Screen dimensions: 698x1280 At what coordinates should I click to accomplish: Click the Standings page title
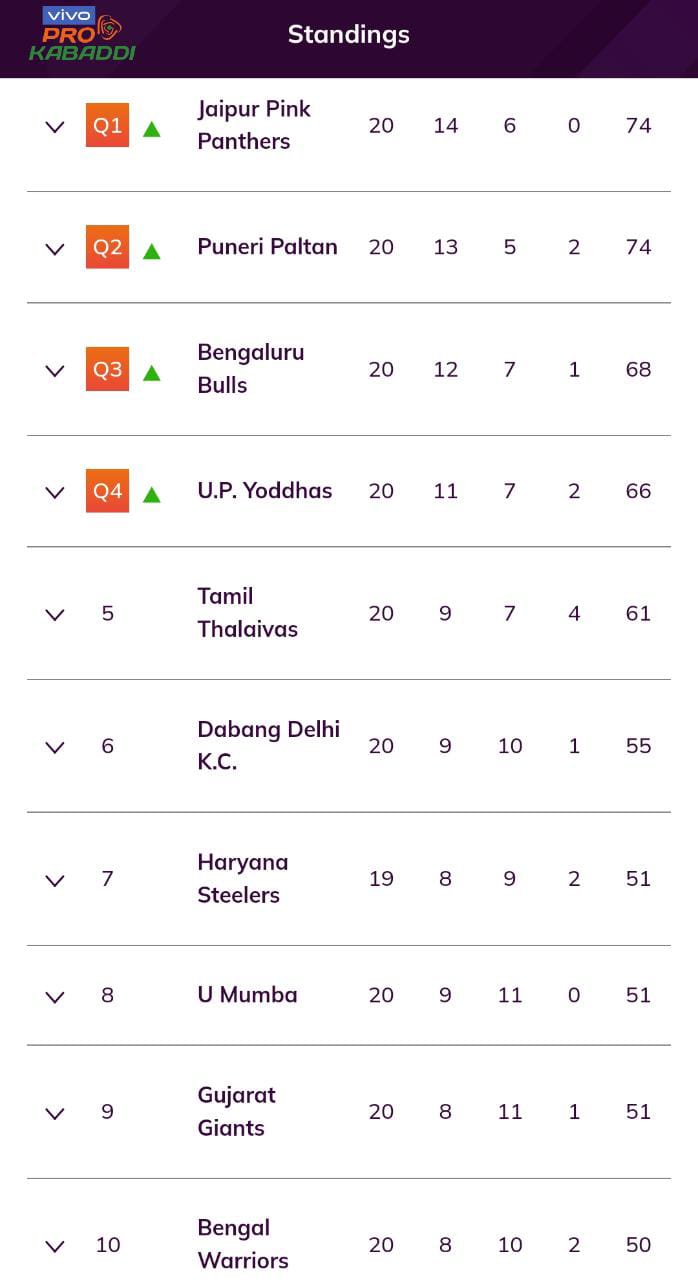[x=348, y=34]
